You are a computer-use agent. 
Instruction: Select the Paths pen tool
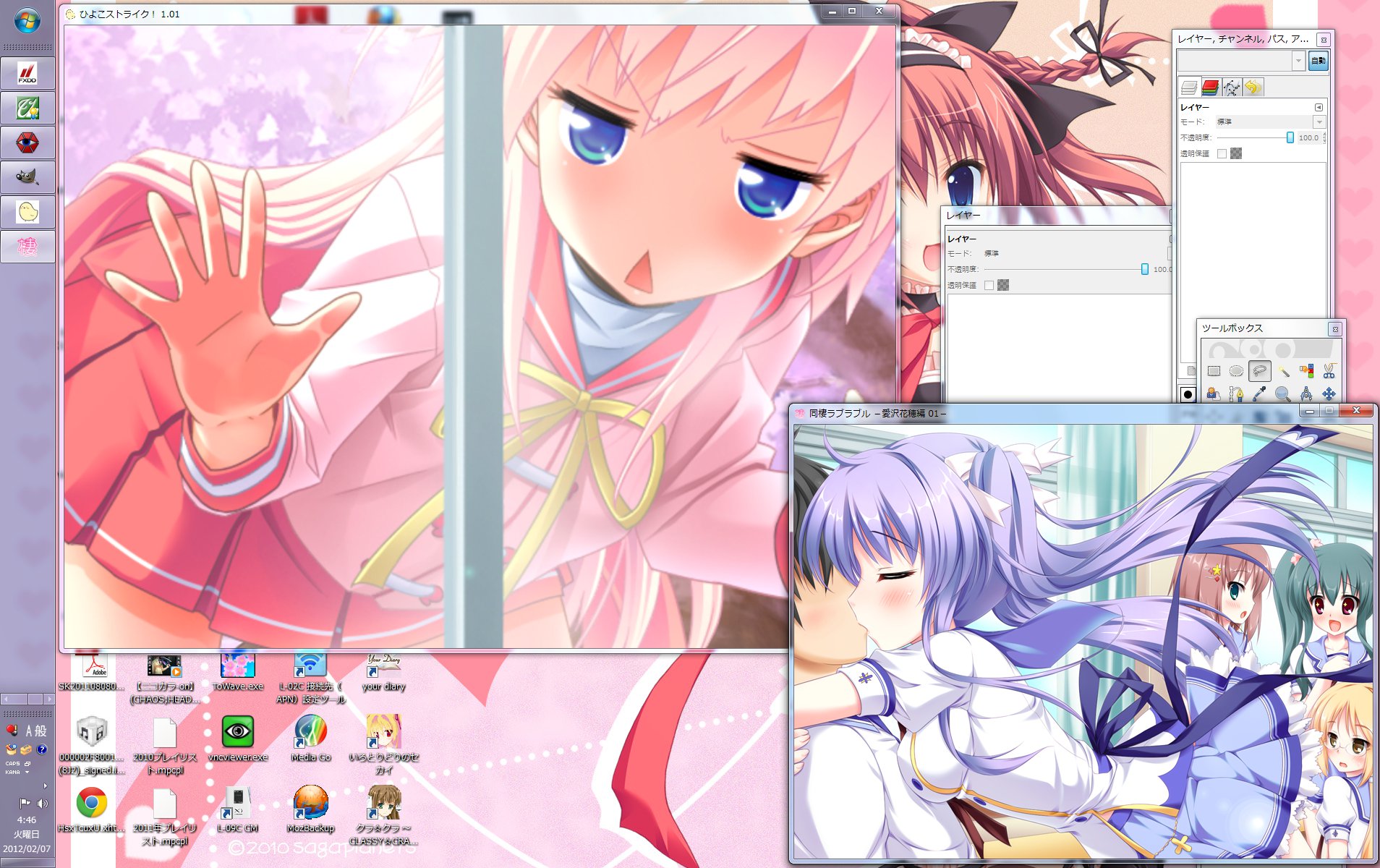click(x=1237, y=394)
